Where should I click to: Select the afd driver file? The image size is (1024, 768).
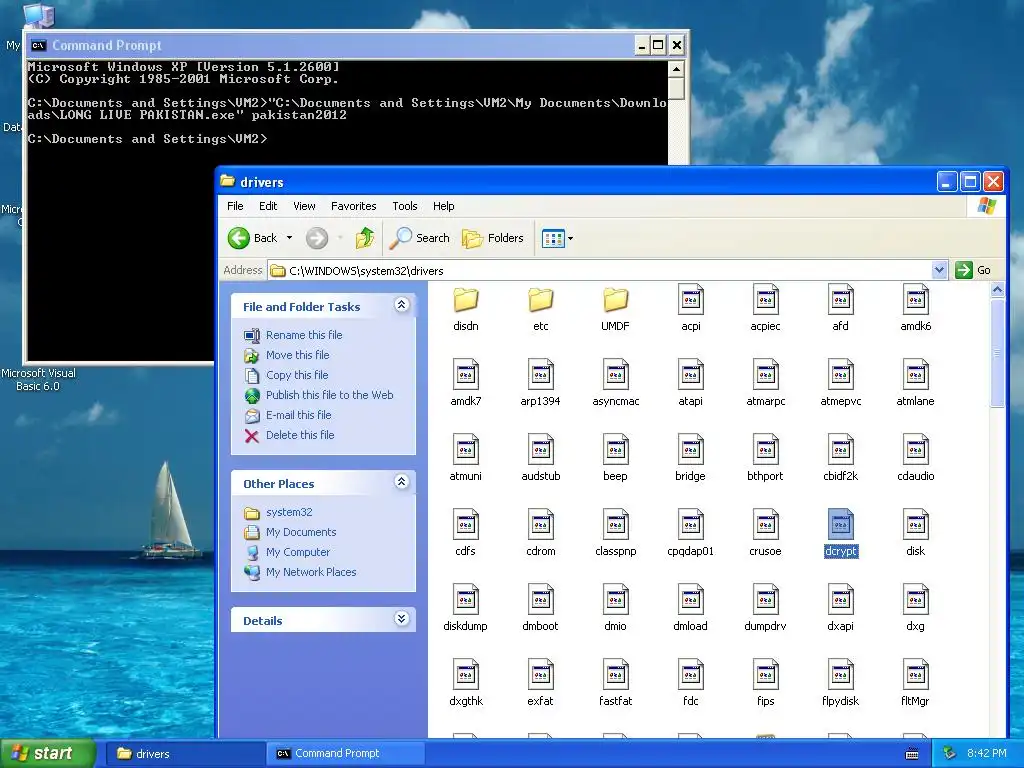(840, 300)
